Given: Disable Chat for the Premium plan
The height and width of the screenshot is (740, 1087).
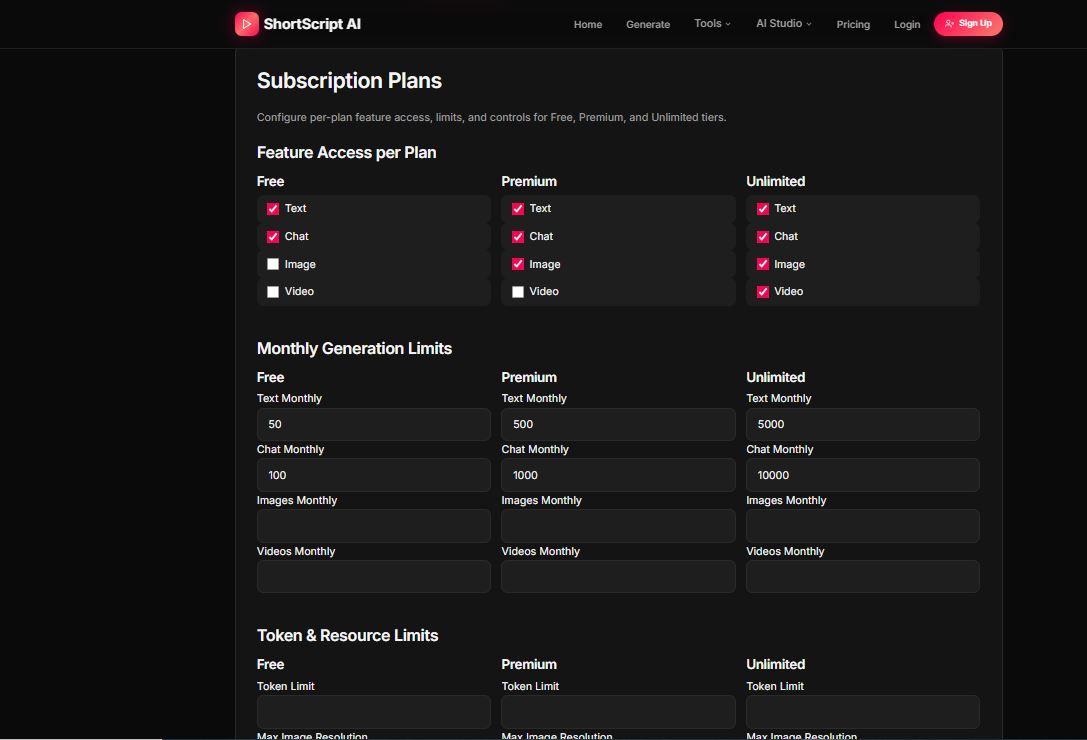Looking at the screenshot, I should (518, 237).
